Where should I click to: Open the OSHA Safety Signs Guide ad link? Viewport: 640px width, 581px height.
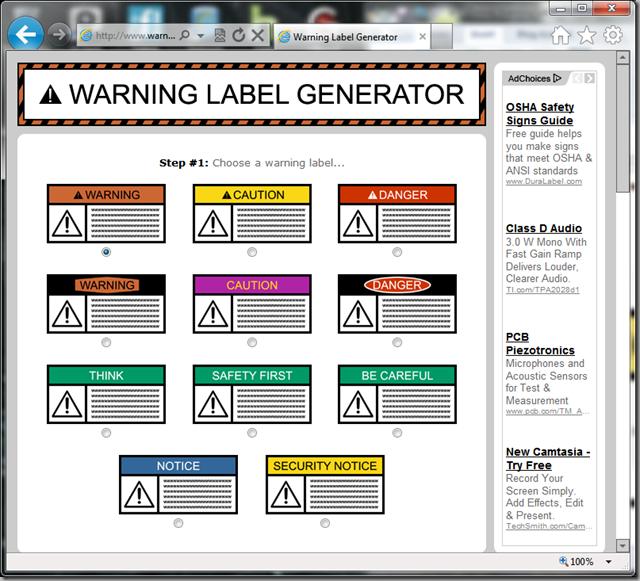tap(539, 114)
